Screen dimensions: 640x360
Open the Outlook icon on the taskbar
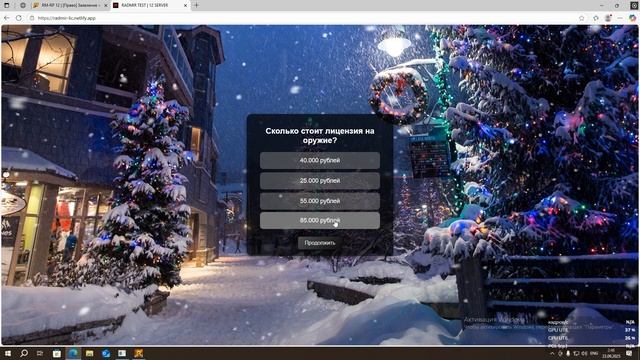[106, 353]
